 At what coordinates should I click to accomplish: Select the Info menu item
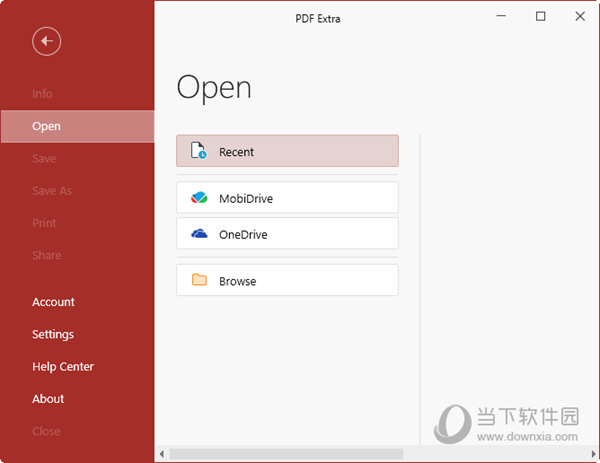42,94
